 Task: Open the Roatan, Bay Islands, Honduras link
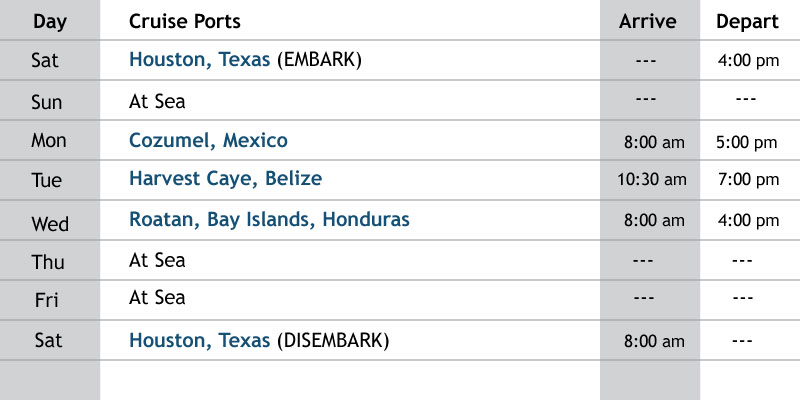[269, 219]
